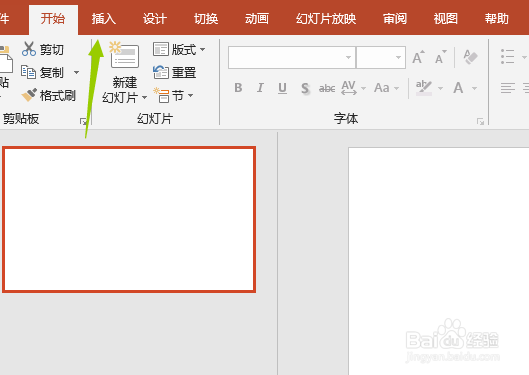The height and width of the screenshot is (375, 529).
Task: Switch to the Insert (插入) tab
Action: coord(104,19)
